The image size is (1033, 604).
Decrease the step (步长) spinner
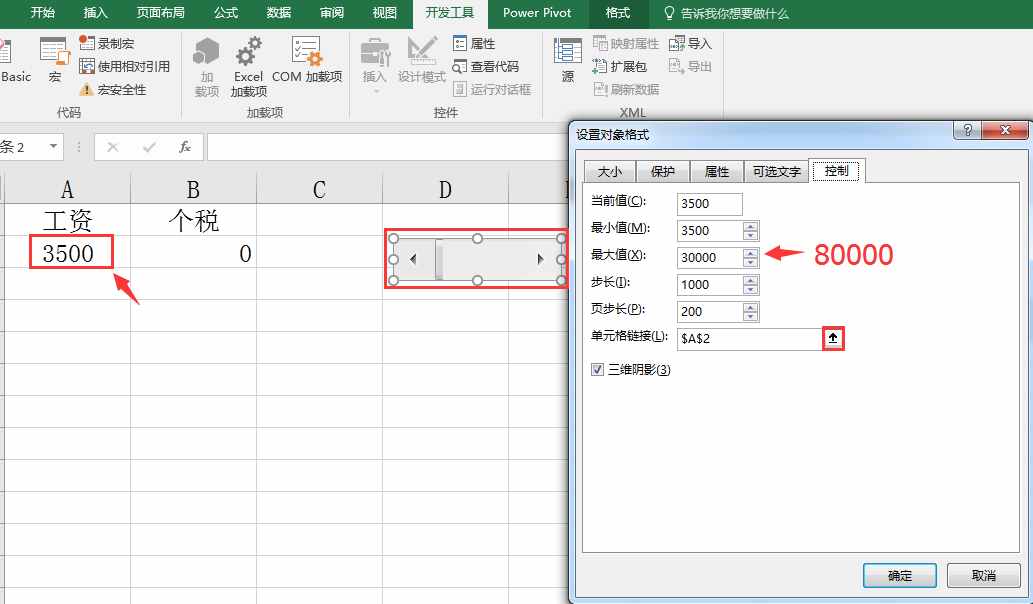tap(750, 289)
